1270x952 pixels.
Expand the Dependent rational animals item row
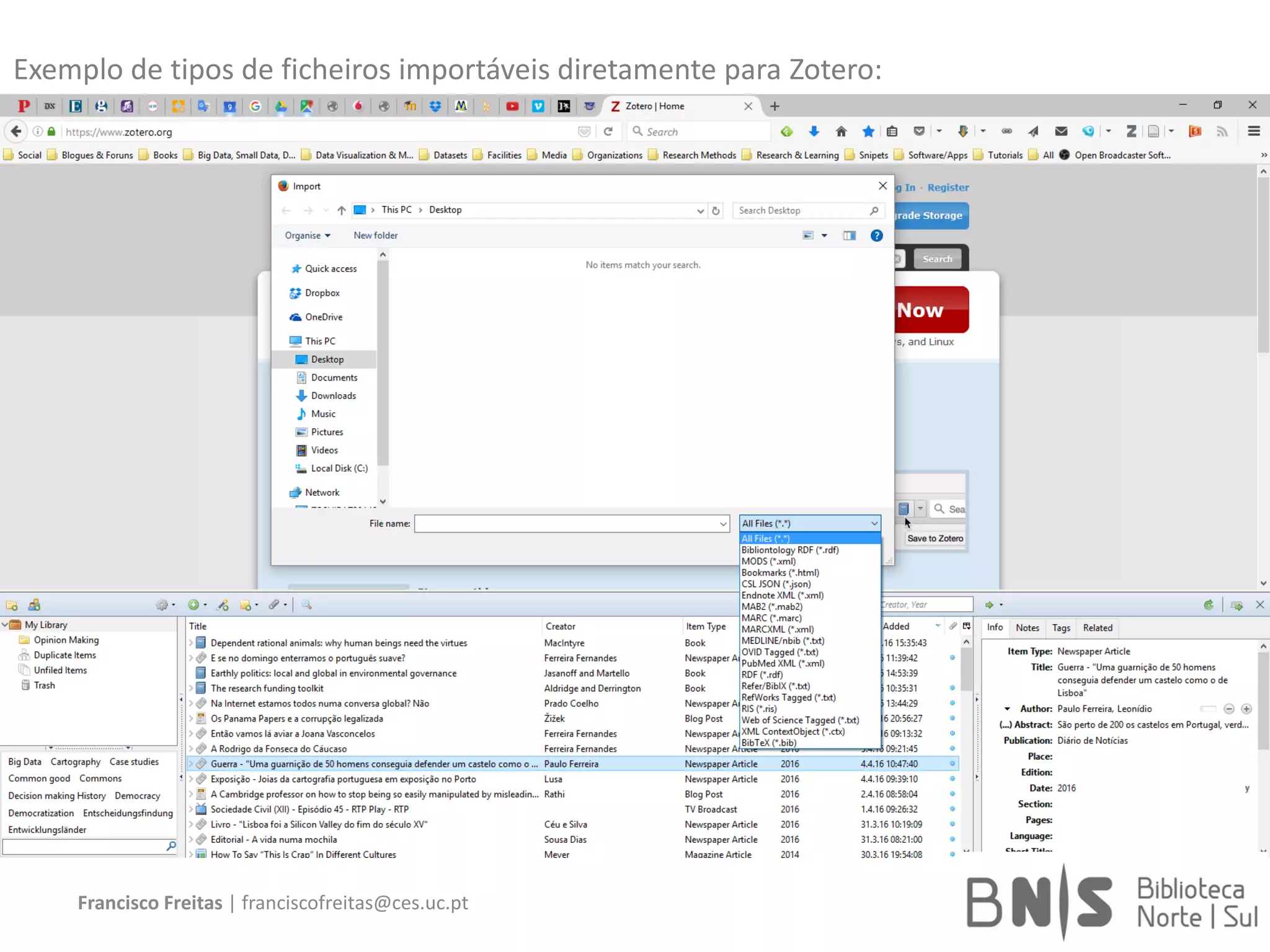[x=191, y=643]
